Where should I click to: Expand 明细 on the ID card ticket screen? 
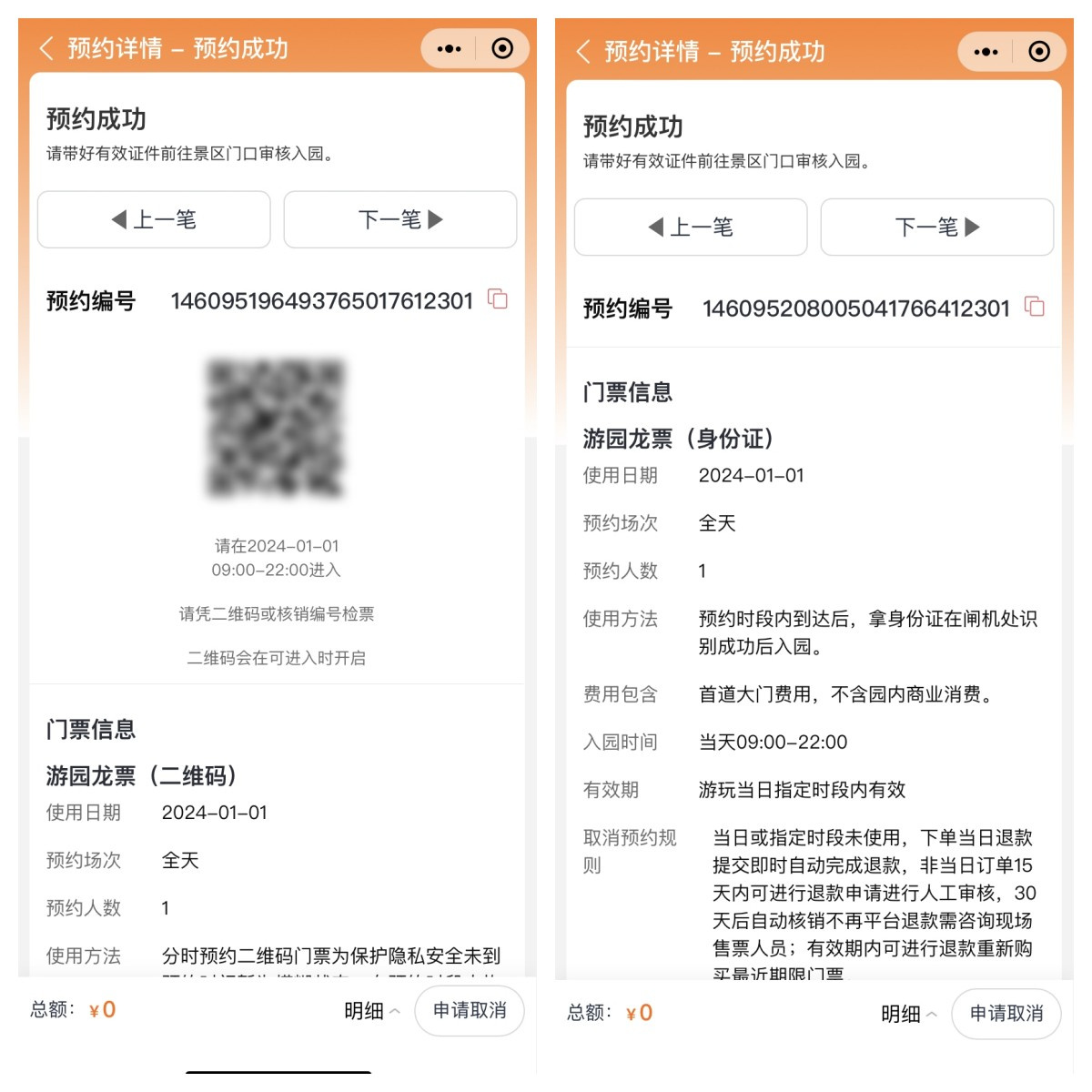point(908,1014)
